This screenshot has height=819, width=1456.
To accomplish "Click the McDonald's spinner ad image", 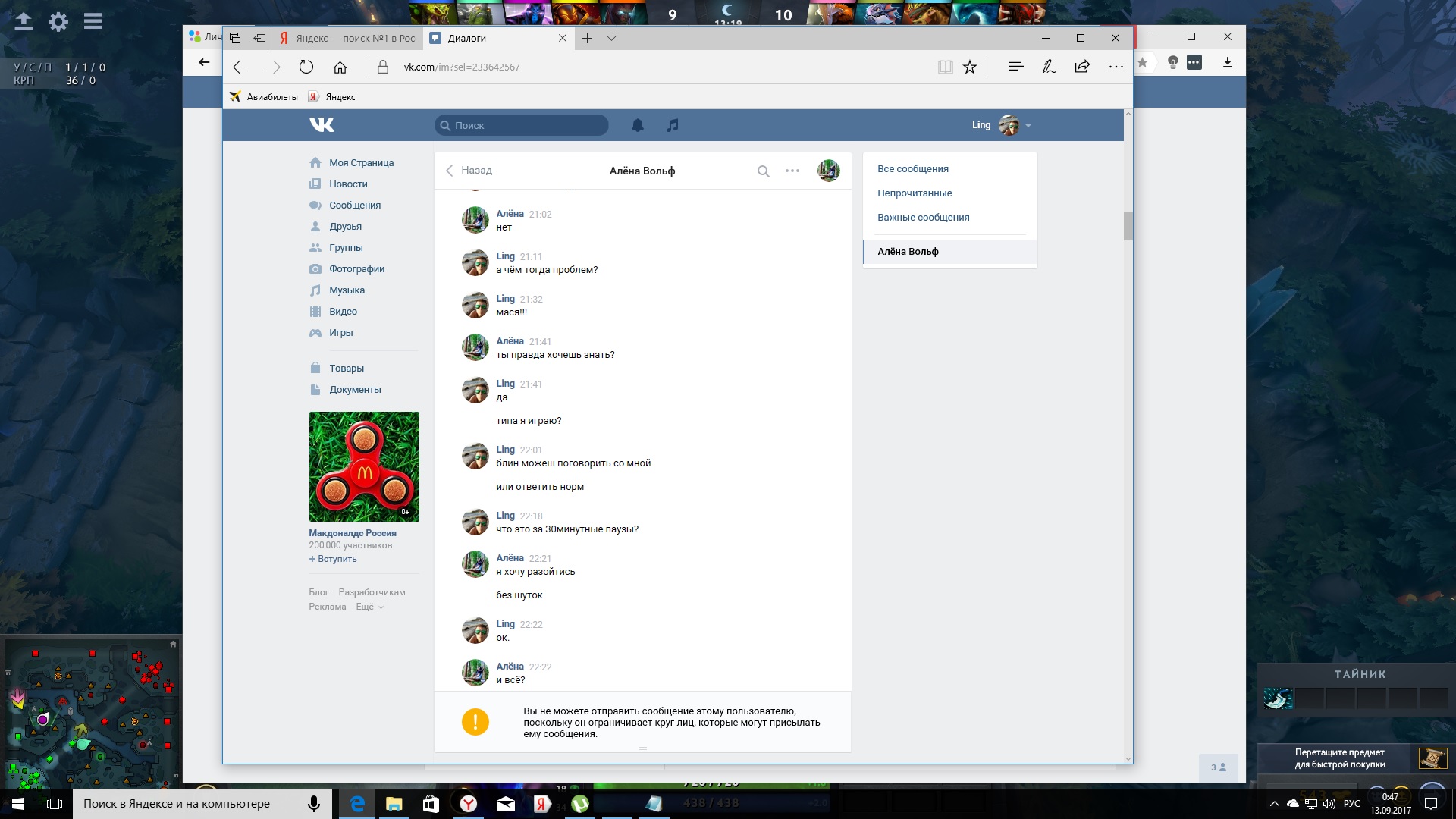I will tap(364, 466).
